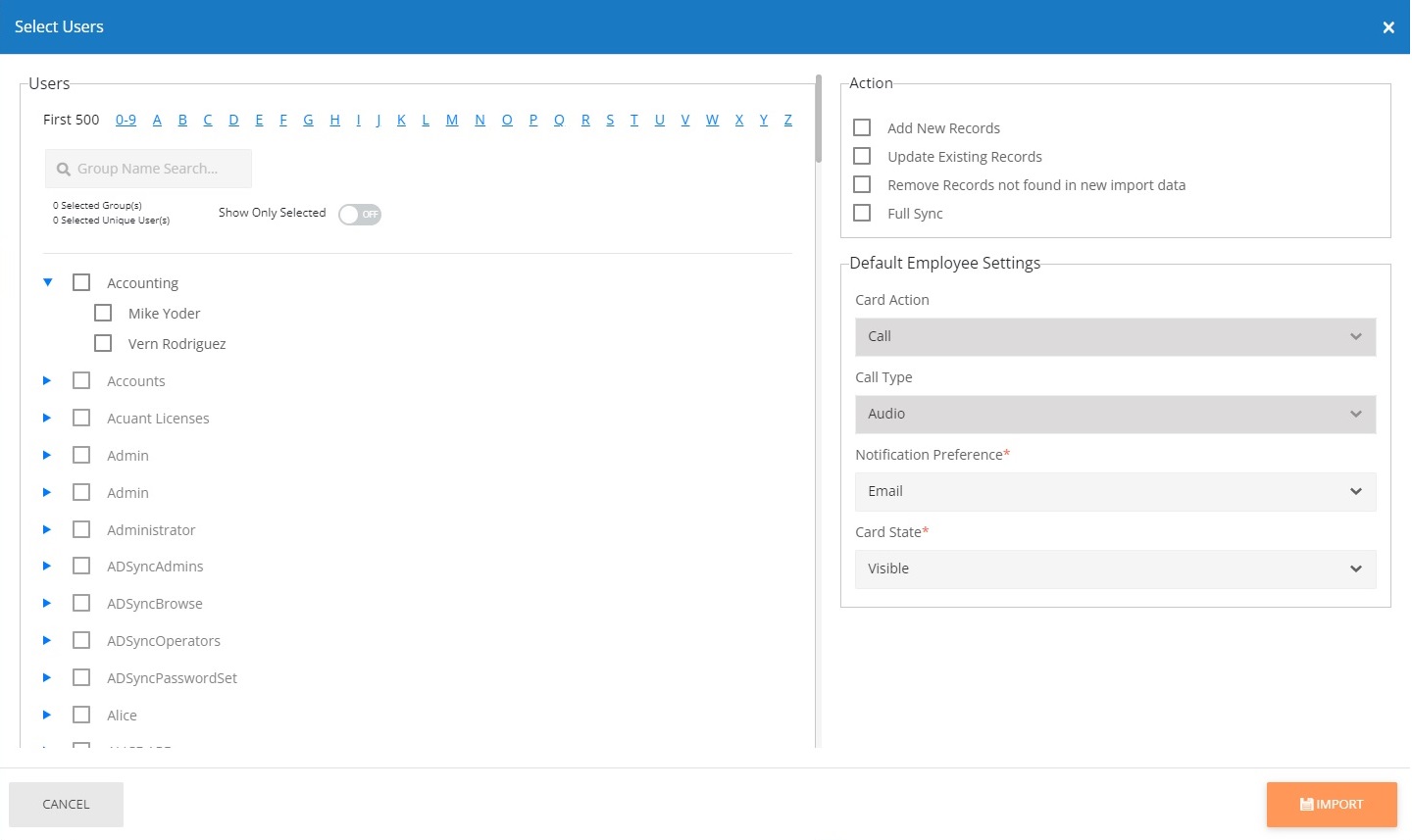Click the Cancel button
Viewport: 1412px width, 840px height.
click(66, 805)
